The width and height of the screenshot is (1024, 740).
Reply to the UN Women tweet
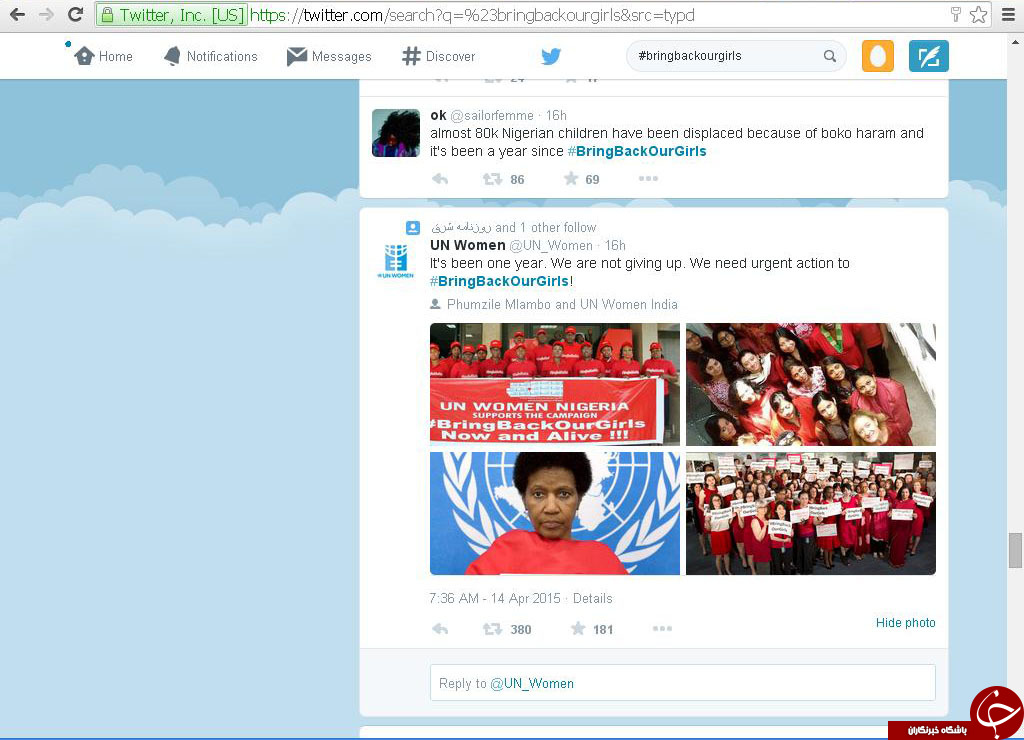440,629
